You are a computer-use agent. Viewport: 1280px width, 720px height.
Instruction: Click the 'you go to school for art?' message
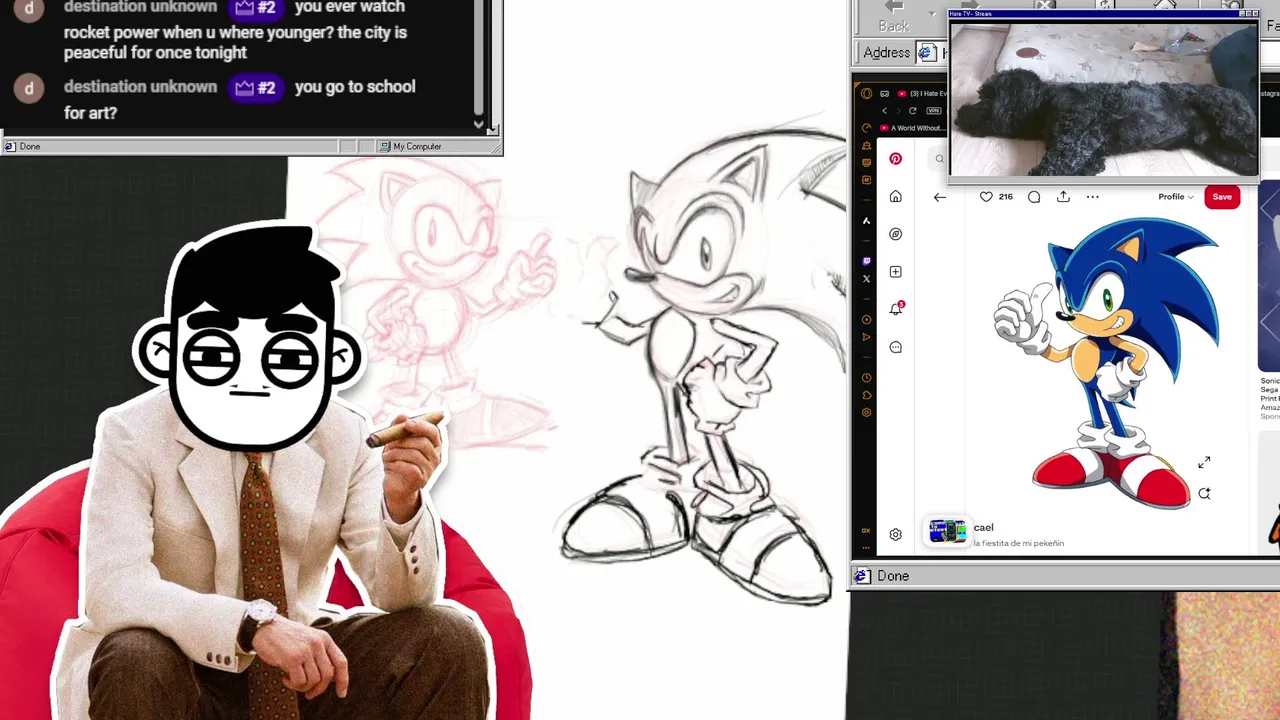pos(239,99)
